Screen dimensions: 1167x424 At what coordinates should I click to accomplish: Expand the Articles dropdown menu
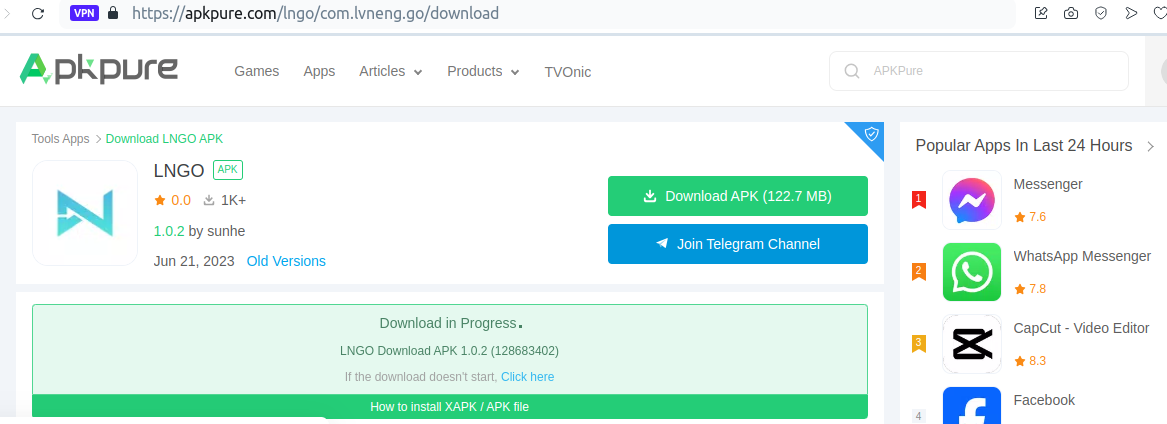coord(390,72)
